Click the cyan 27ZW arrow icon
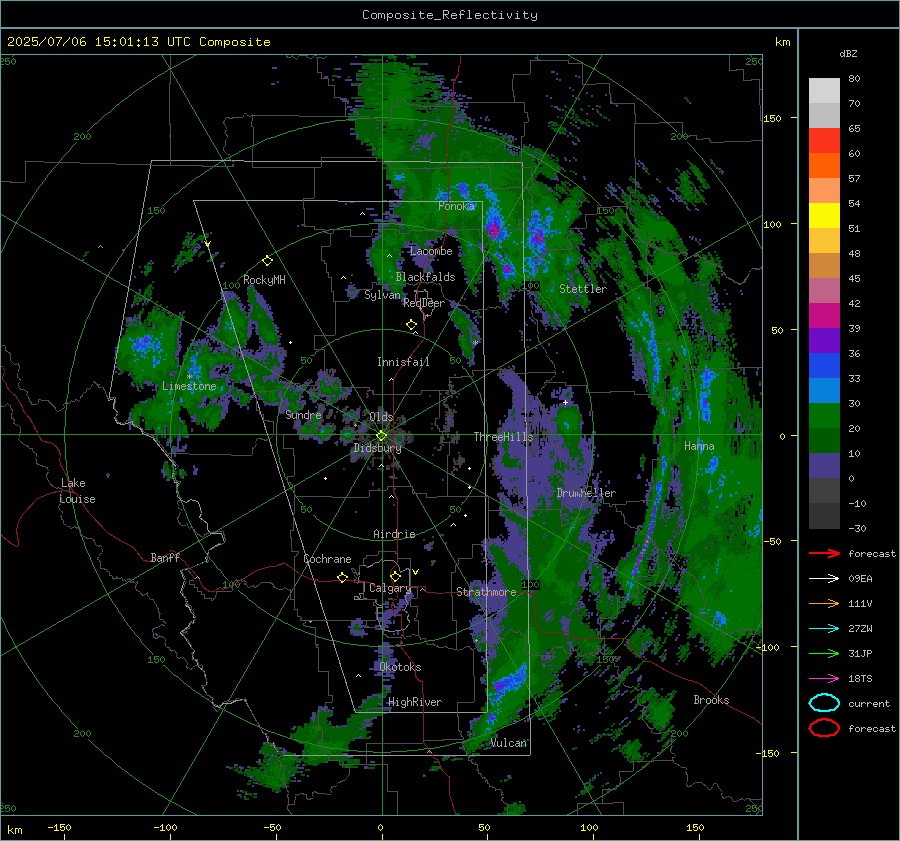This screenshot has height=841, width=900. 824,629
